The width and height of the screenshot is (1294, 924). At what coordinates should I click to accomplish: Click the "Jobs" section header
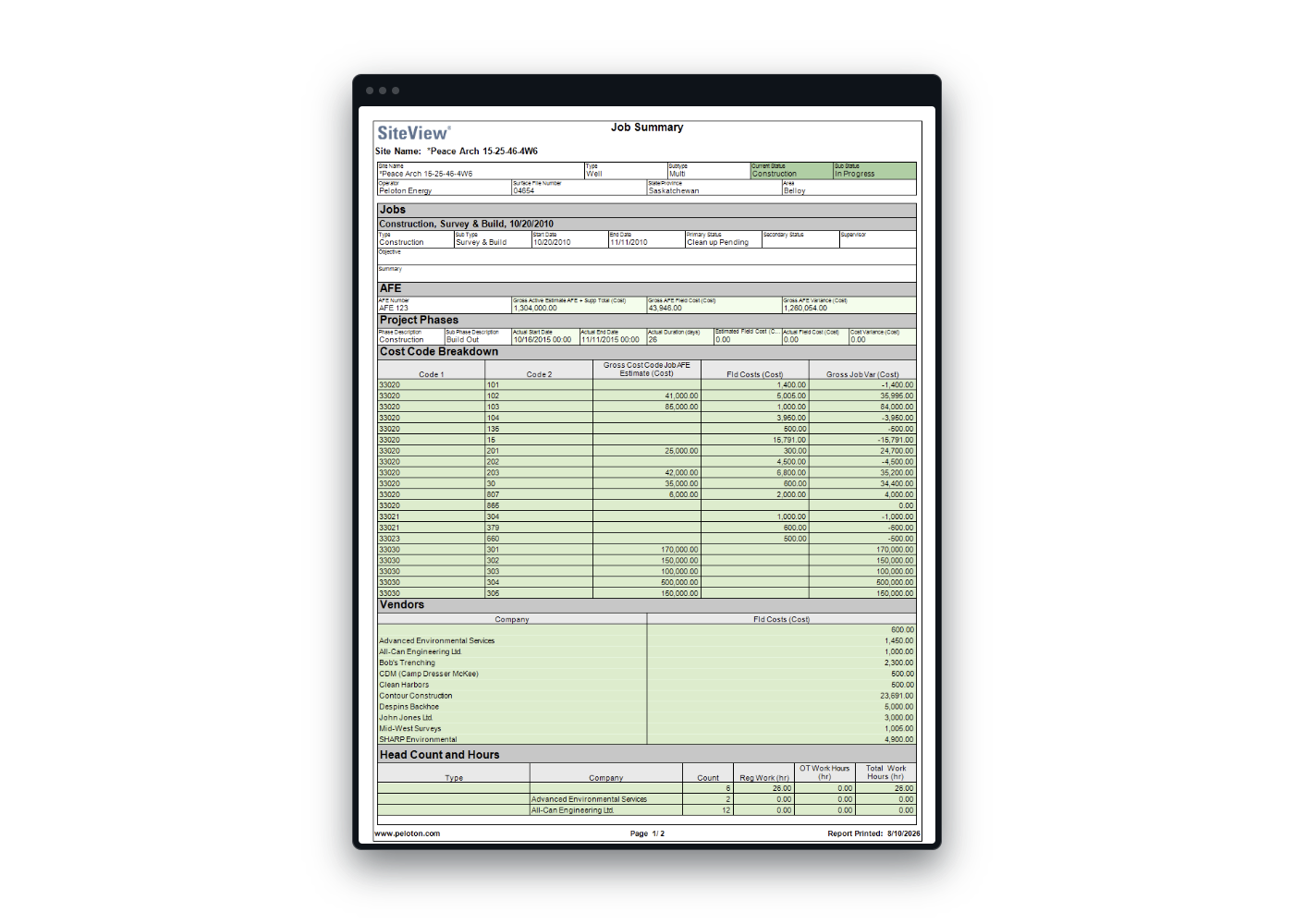pos(647,210)
